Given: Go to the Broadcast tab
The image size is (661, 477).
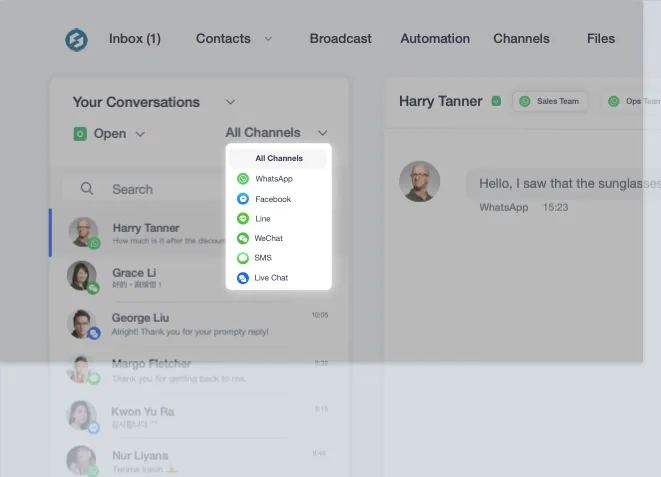Looking at the screenshot, I should (341, 39).
